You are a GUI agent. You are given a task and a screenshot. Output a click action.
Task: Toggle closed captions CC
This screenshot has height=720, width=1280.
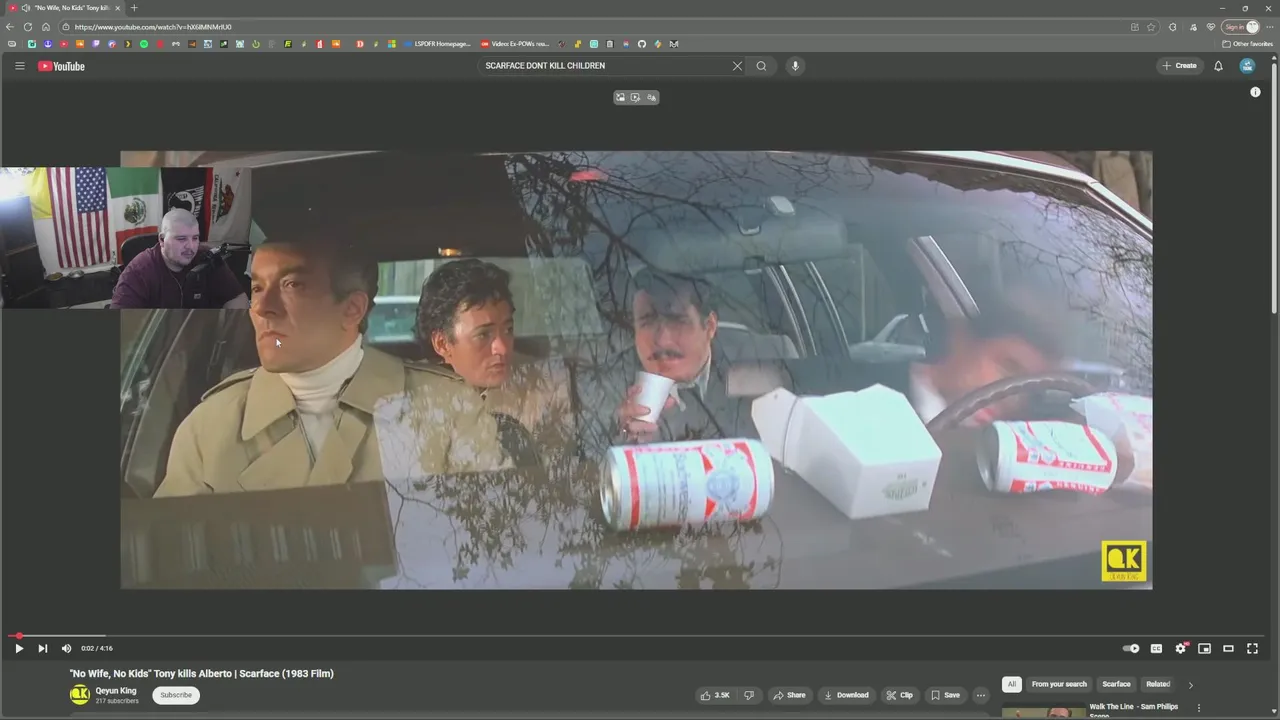click(x=1156, y=648)
